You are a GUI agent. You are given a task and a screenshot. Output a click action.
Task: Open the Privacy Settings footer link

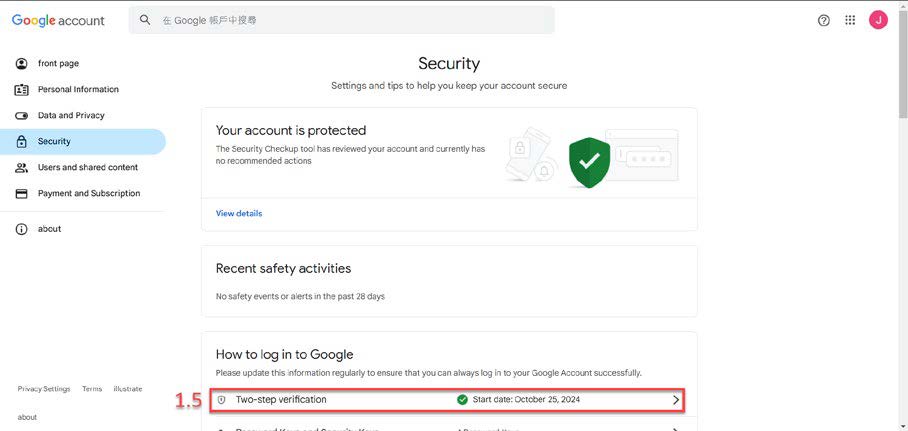pos(44,389)
